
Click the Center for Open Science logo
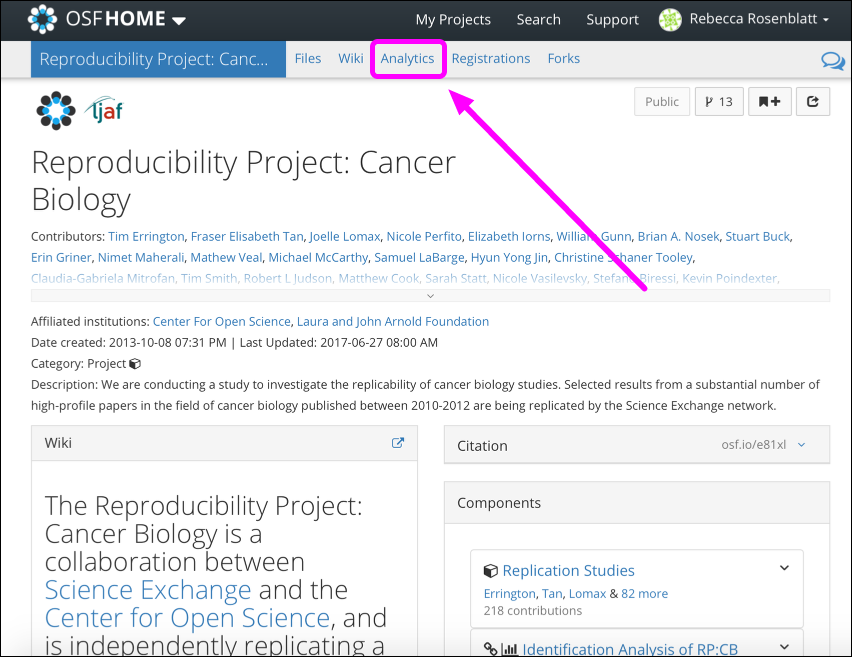click(x=55, y=111)
